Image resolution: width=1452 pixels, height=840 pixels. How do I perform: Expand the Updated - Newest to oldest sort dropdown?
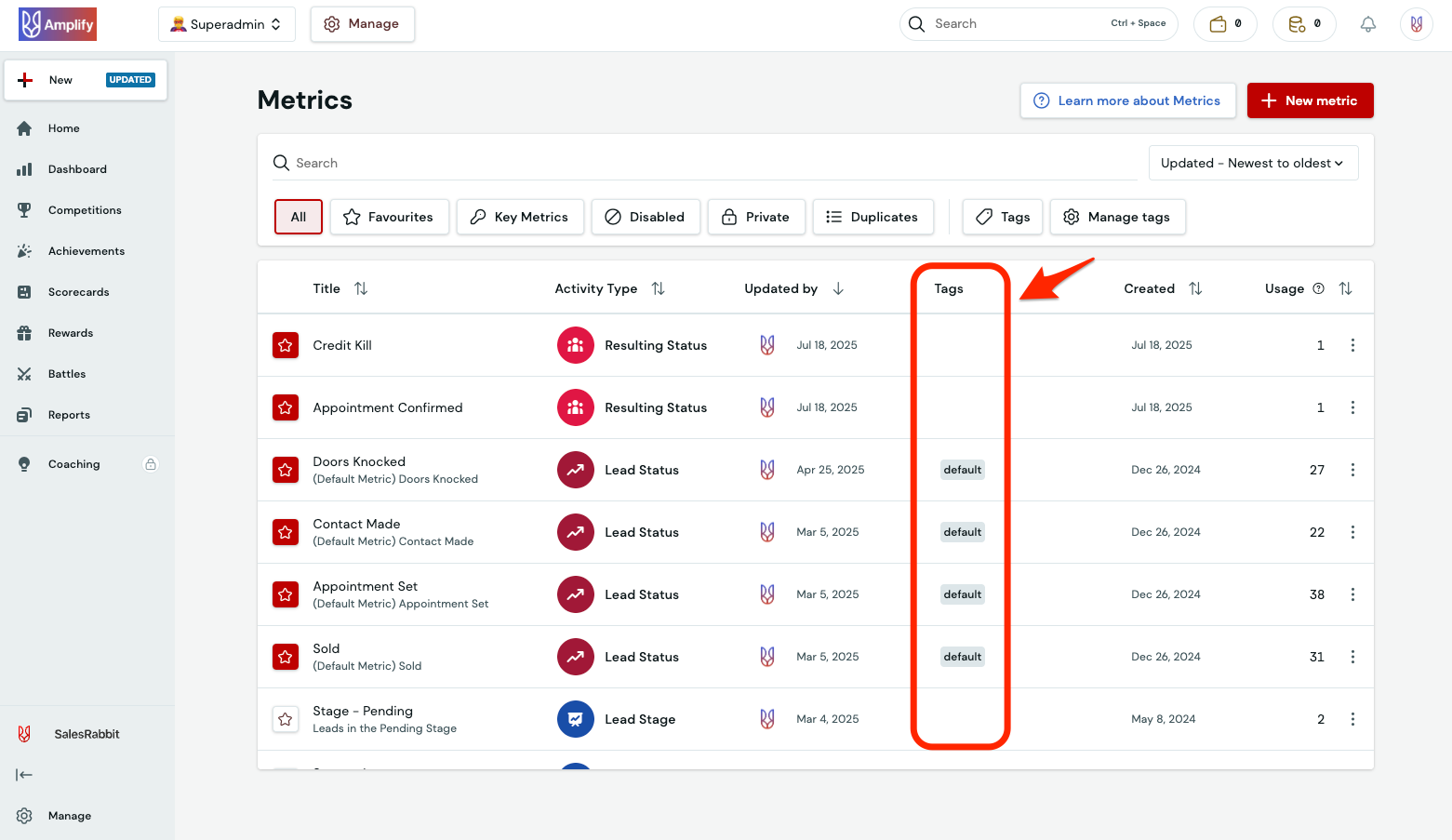1252,163
